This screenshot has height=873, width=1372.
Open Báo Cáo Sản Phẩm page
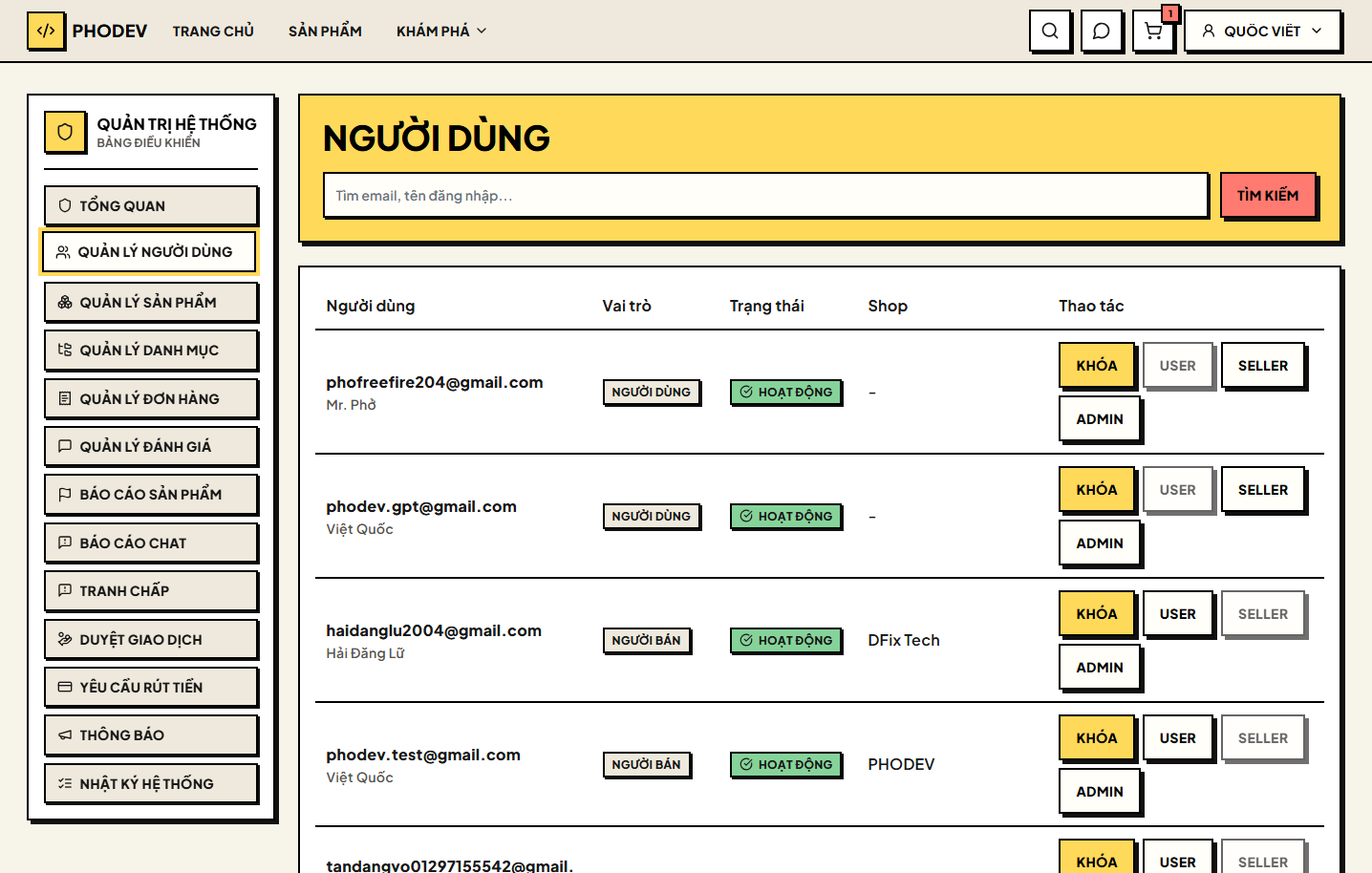[151, 494]
